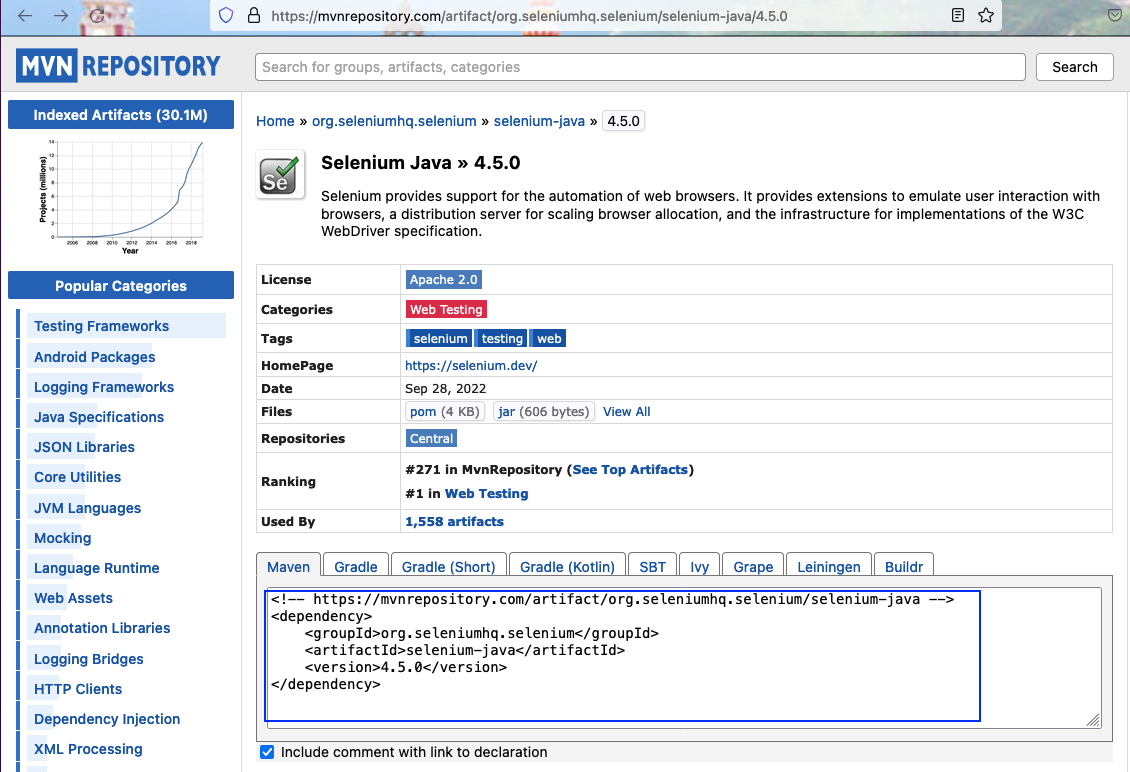1130x772 pixels.
Task: Switch to the Gradle (Kotlin) tab
Action: tap(567, 567)
